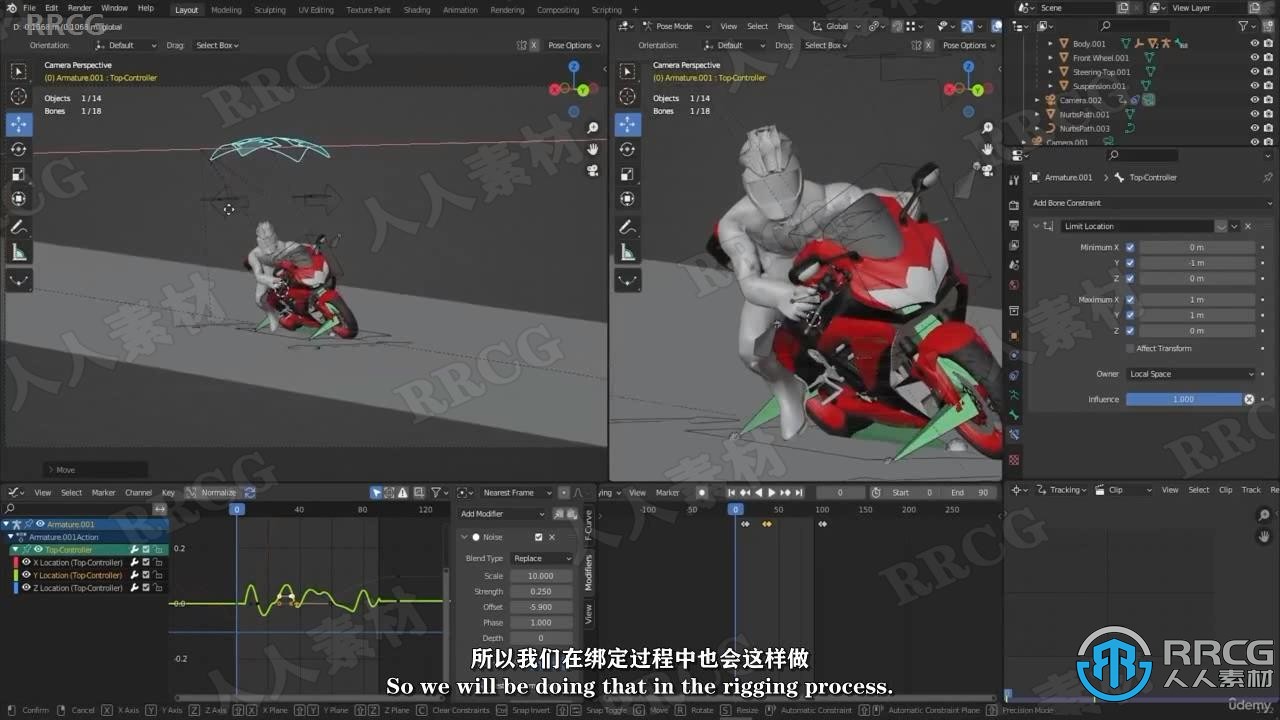Toggle the Noise modifier enabled checkbox
1280x720 pixels.
point(538,537)
